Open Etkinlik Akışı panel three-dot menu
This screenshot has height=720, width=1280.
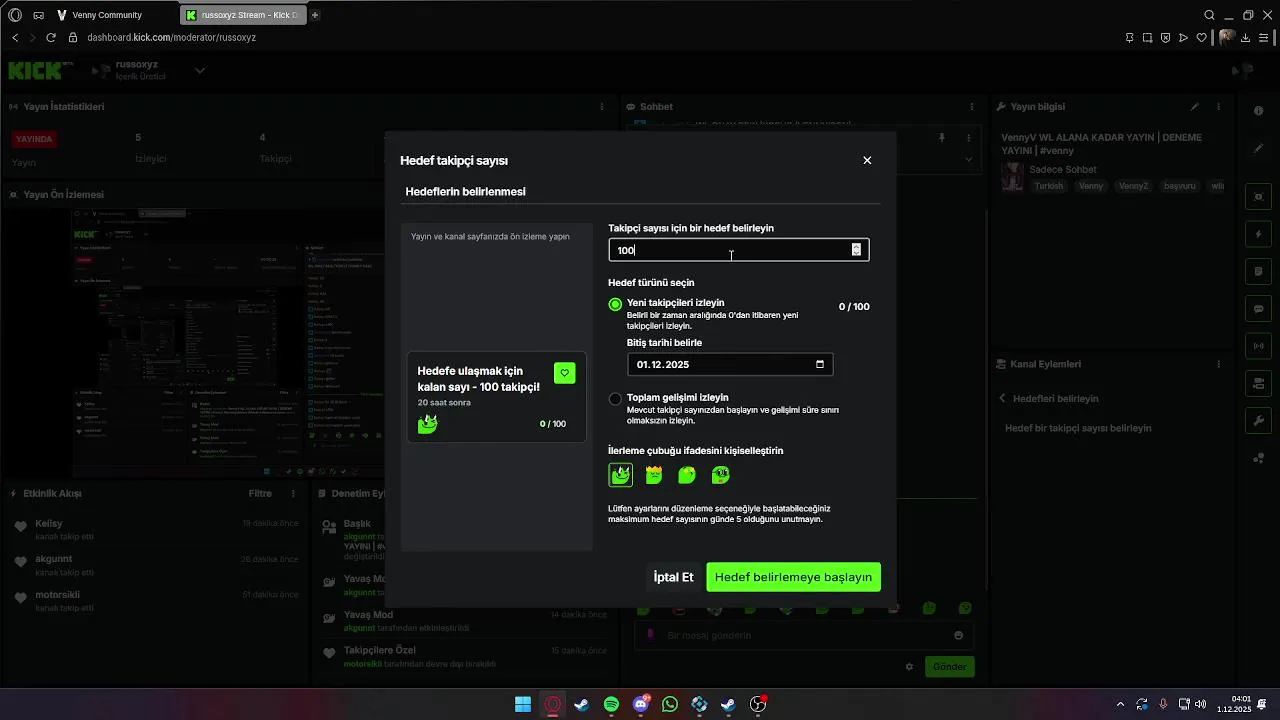[x=293, y=493]
